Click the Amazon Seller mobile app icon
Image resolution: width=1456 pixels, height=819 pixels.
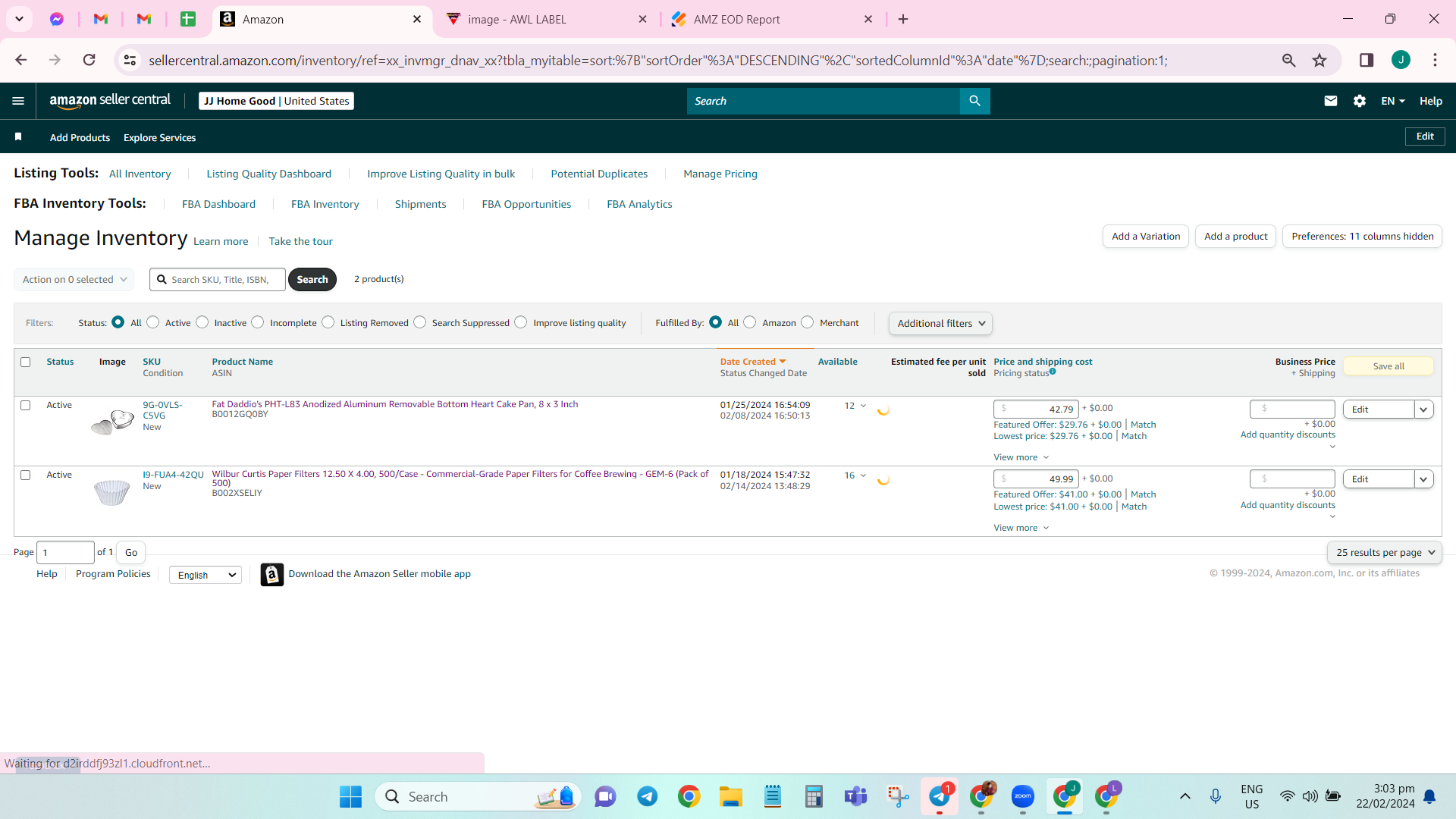272,574
